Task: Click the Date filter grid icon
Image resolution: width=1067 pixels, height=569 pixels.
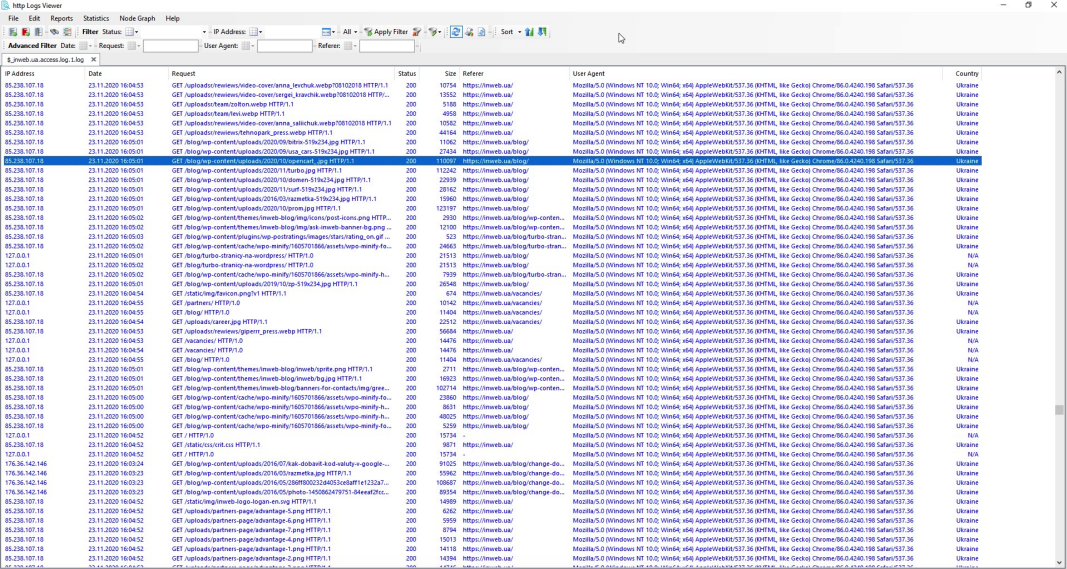Action: tap(84, 46)
